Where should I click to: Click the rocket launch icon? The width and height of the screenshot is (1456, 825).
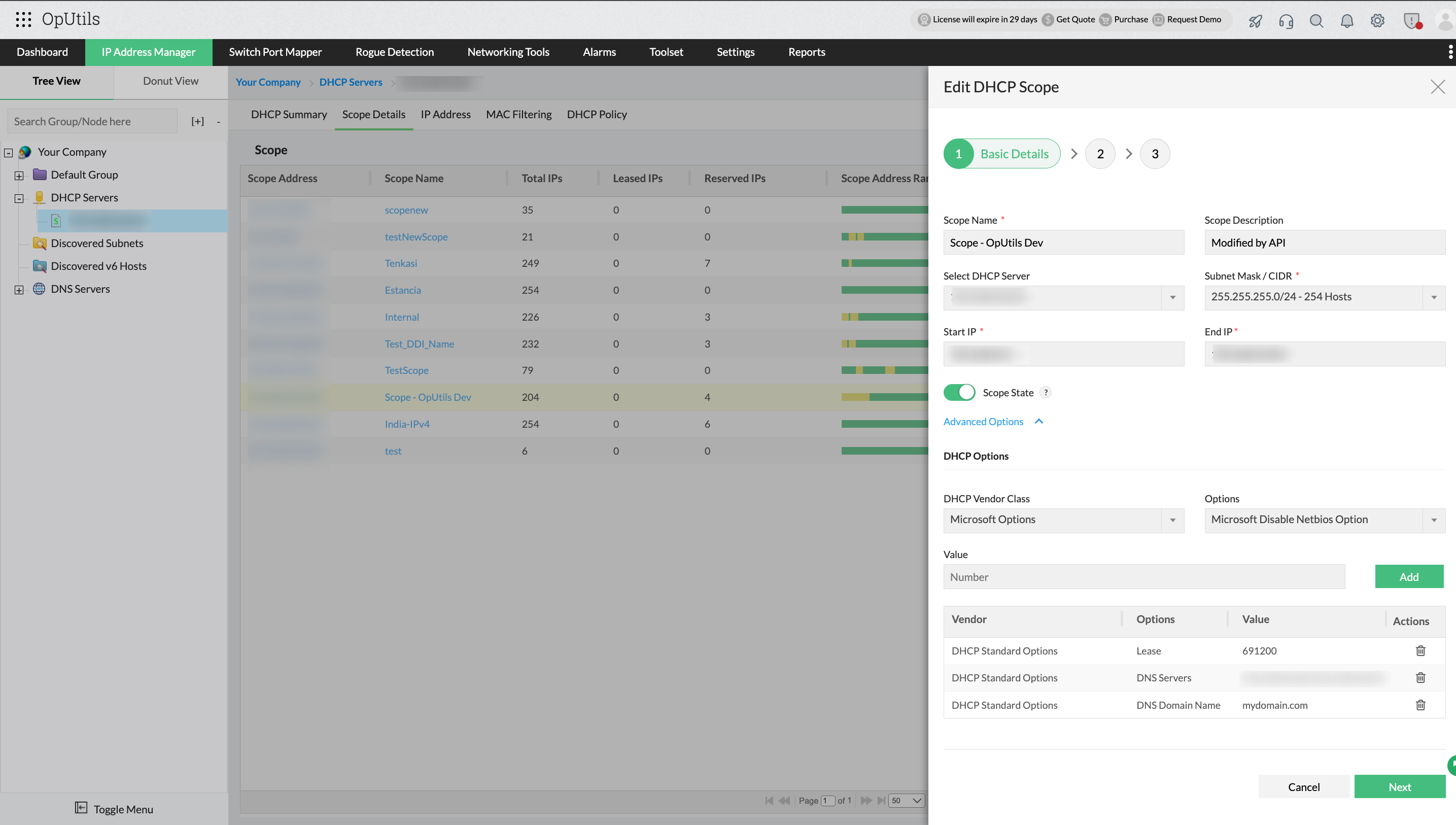(1255, 20)
